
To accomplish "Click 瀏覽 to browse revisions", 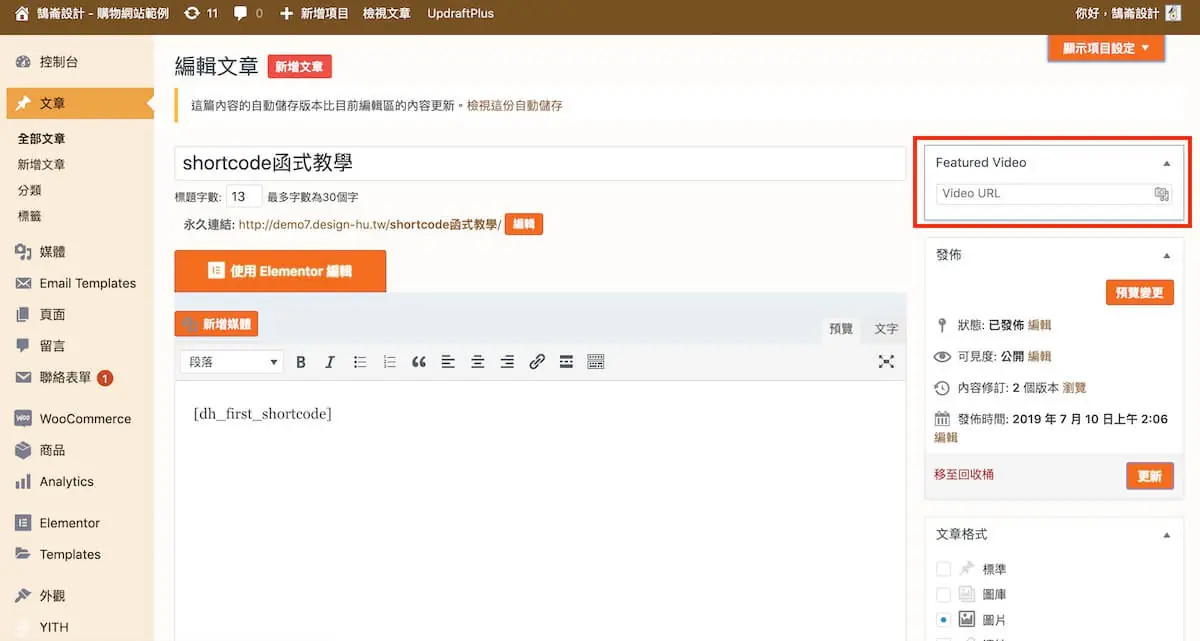I will click(x=1075, y=388).
